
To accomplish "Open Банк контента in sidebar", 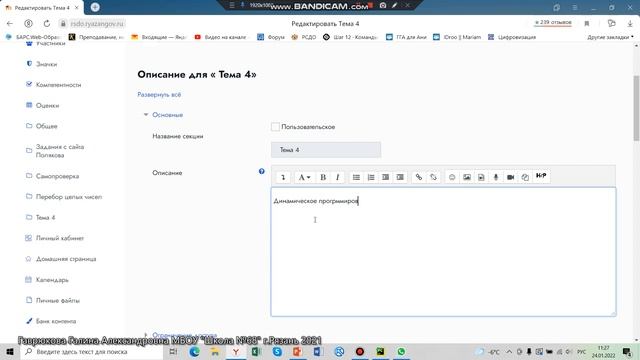I will coord(56,321).
